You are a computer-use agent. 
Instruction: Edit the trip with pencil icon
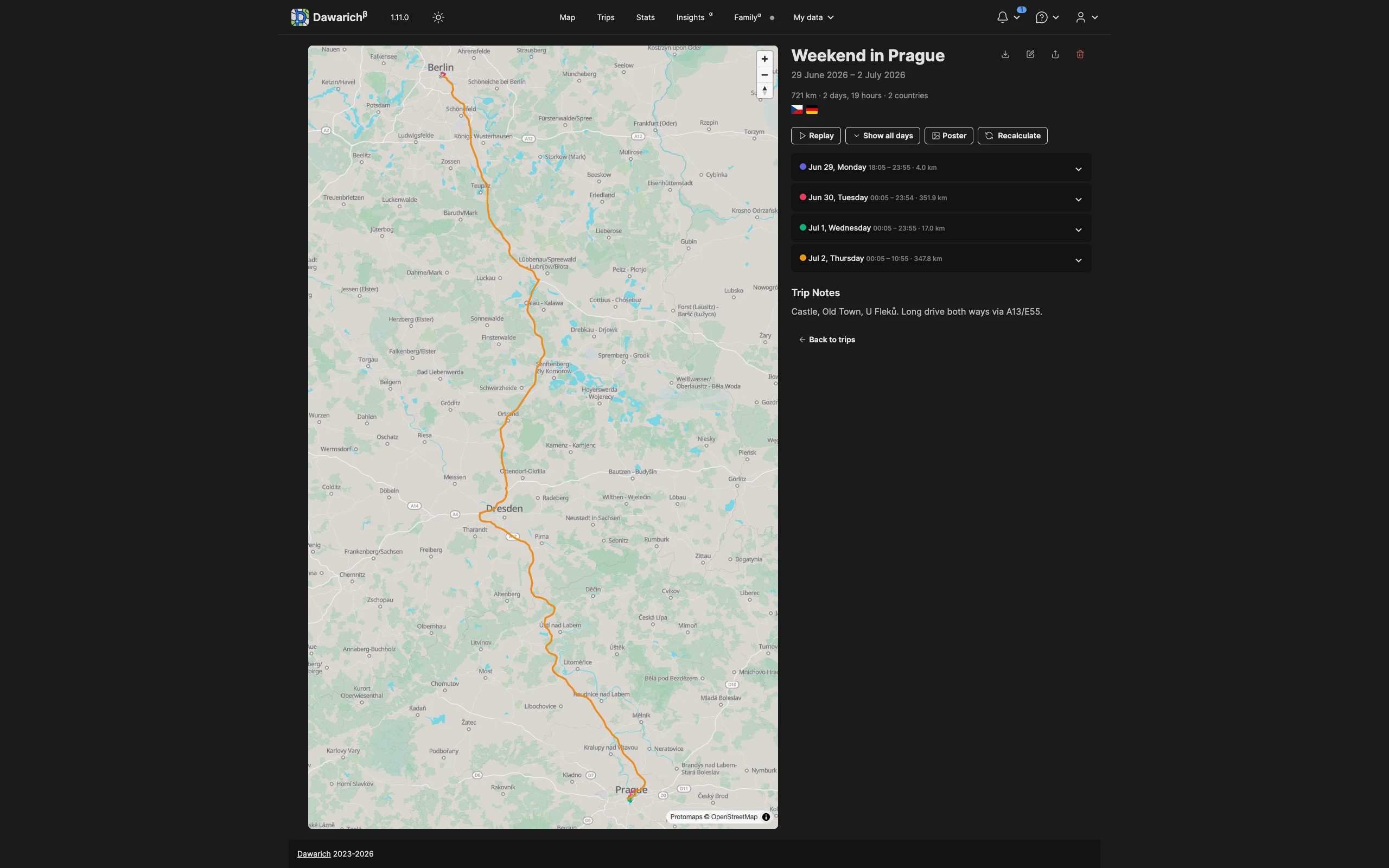[x=1030, y=55]
